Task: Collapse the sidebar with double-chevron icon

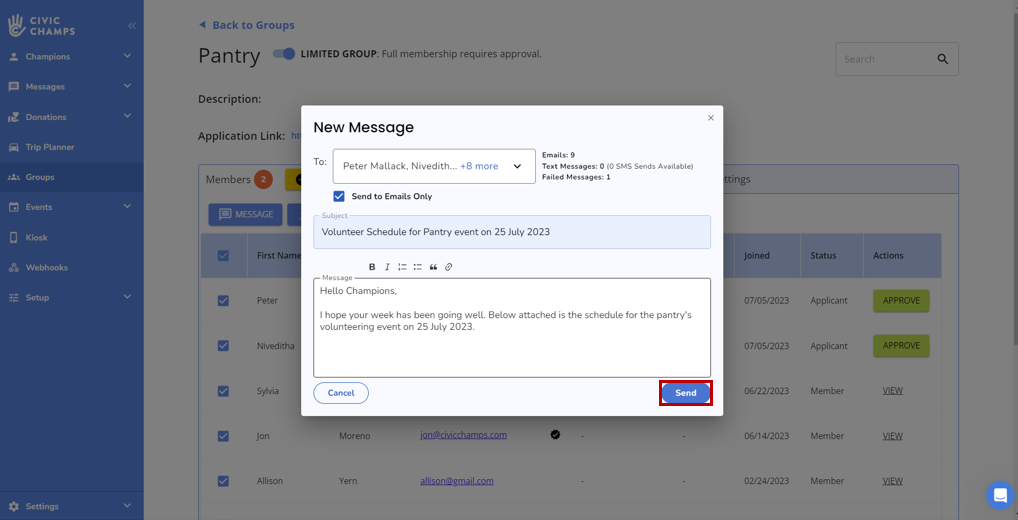Action: click(x=132, y=25)
